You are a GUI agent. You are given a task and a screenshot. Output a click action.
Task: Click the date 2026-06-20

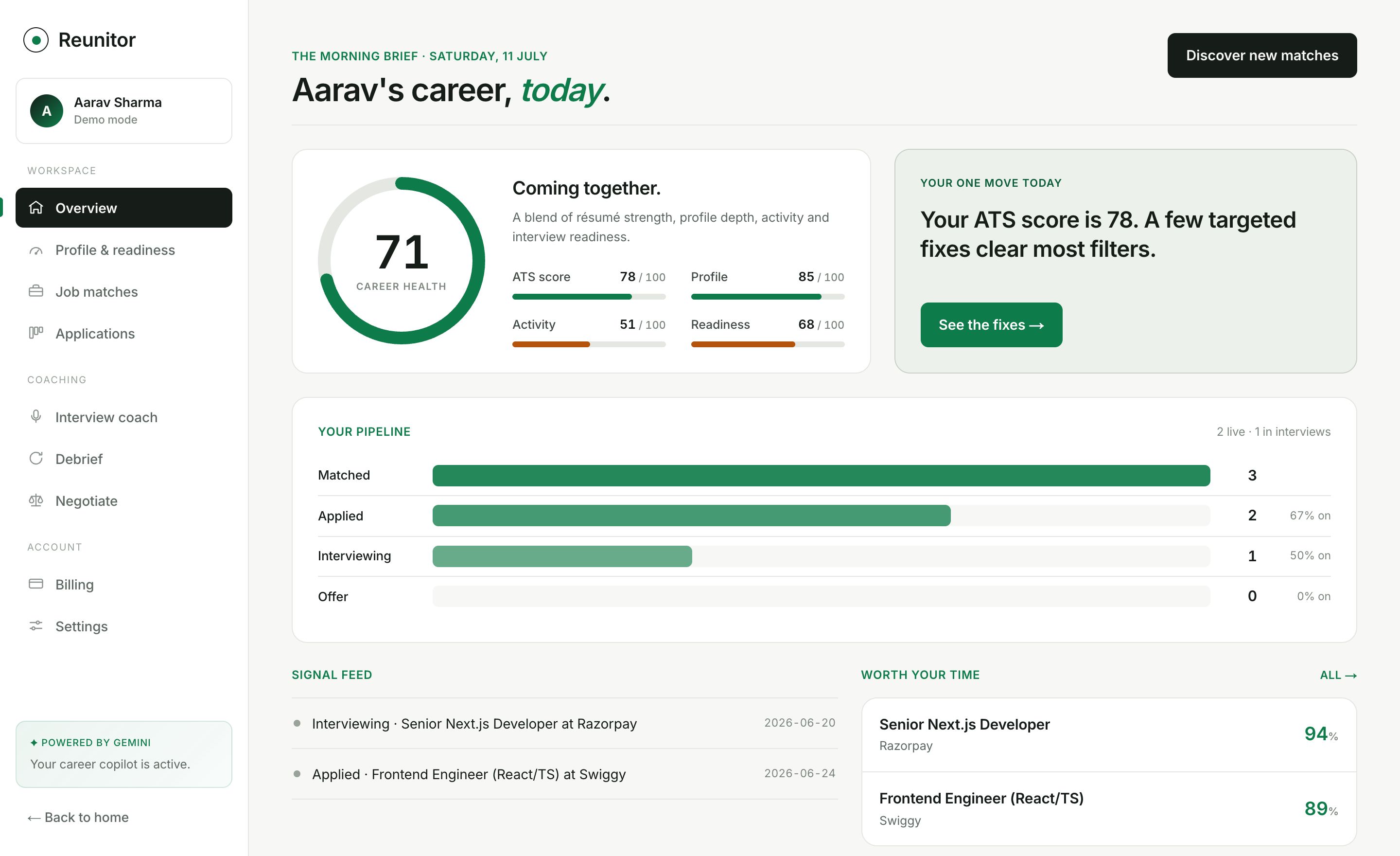(x=800, y=722)
